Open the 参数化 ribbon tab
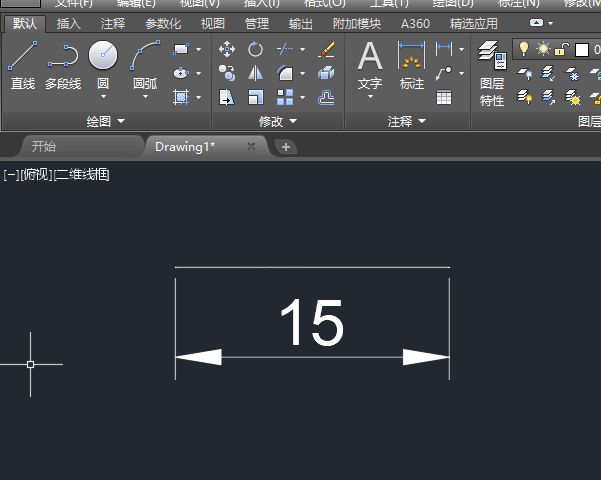This screenshot has width=601, height=480. (163, 23)
